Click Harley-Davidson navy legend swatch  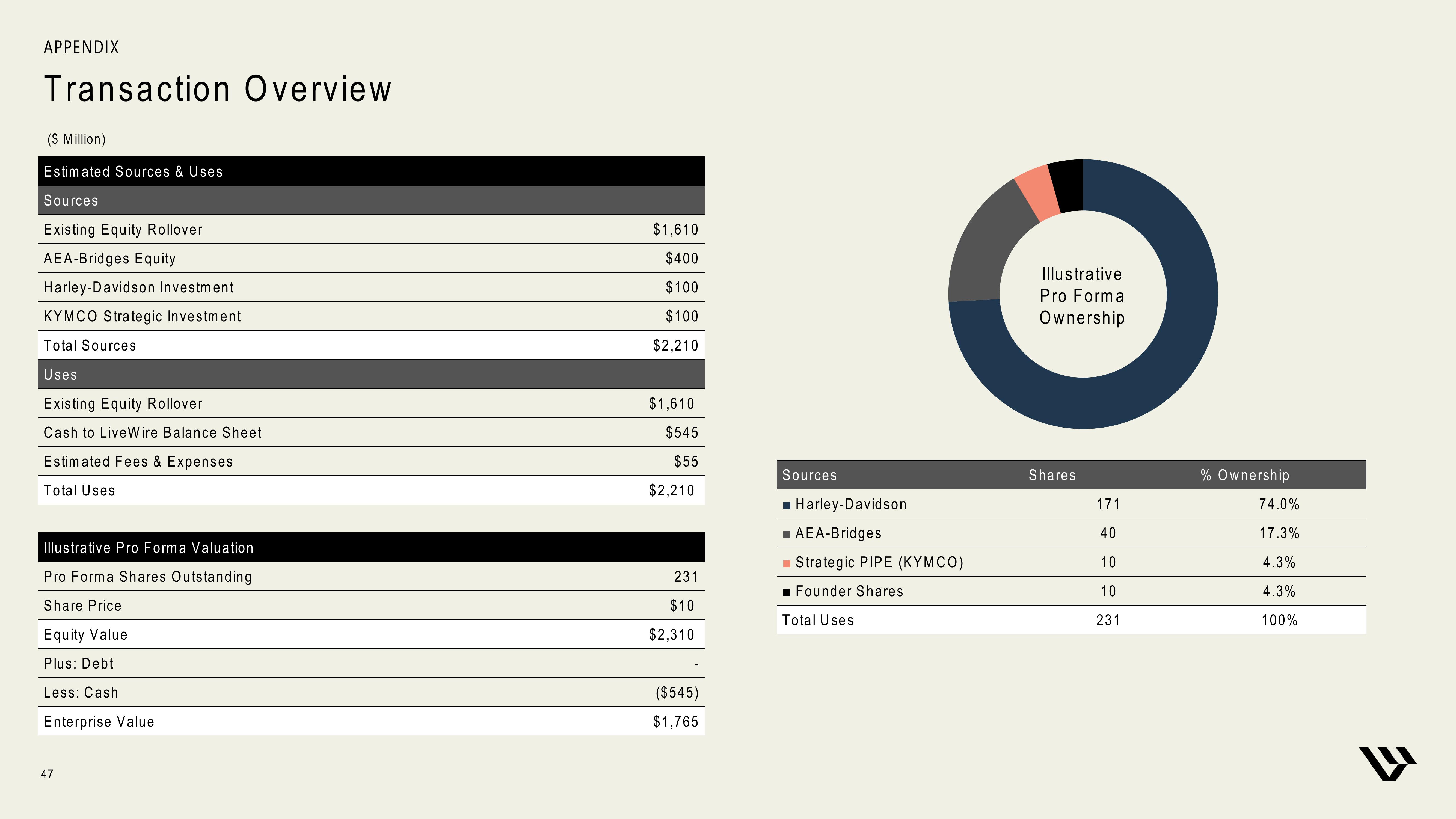(x=786, y=505)
